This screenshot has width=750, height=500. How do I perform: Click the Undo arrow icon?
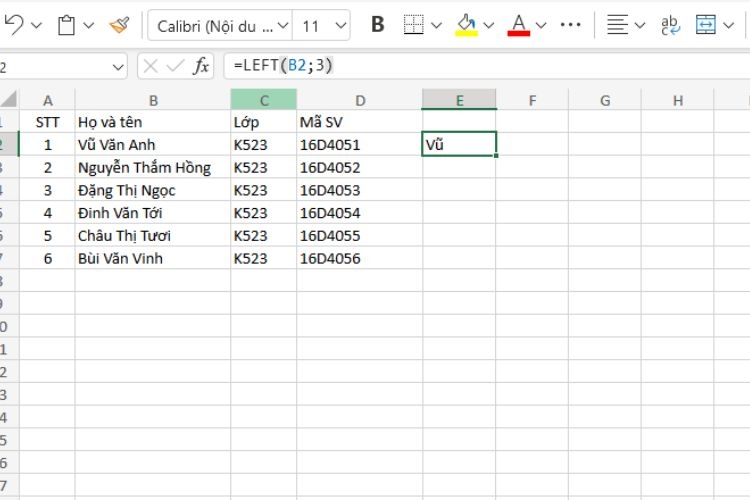14,24
